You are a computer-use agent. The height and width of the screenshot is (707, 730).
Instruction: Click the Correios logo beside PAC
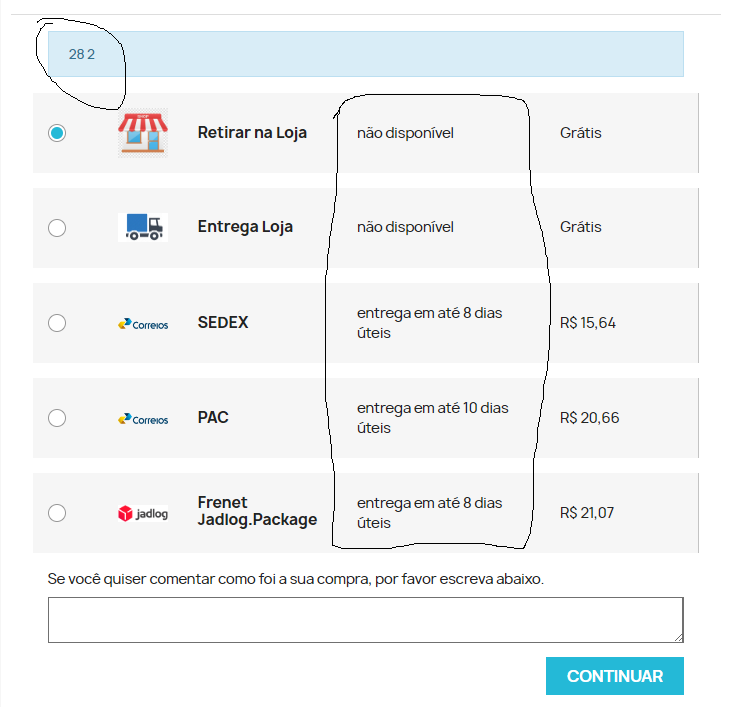(x=143, y=419)
